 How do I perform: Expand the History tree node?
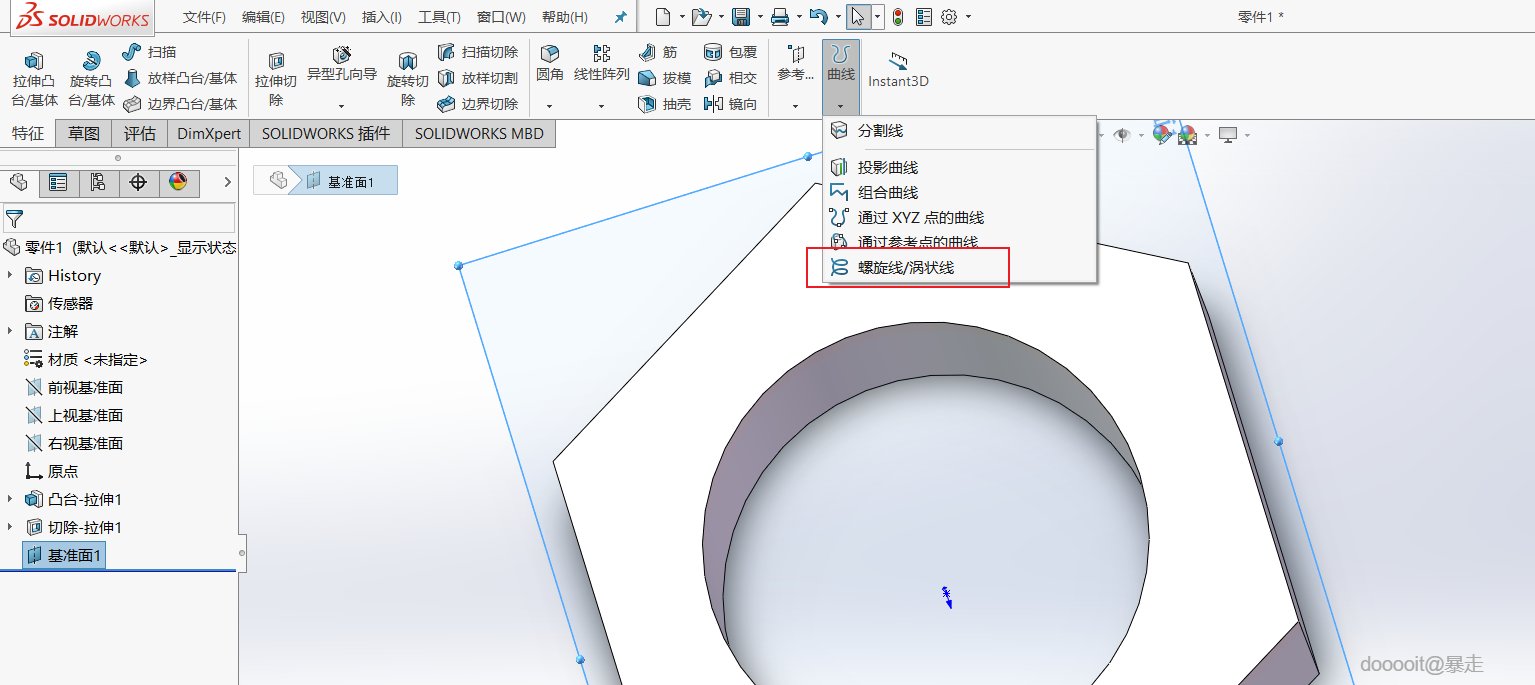(11, 275)
